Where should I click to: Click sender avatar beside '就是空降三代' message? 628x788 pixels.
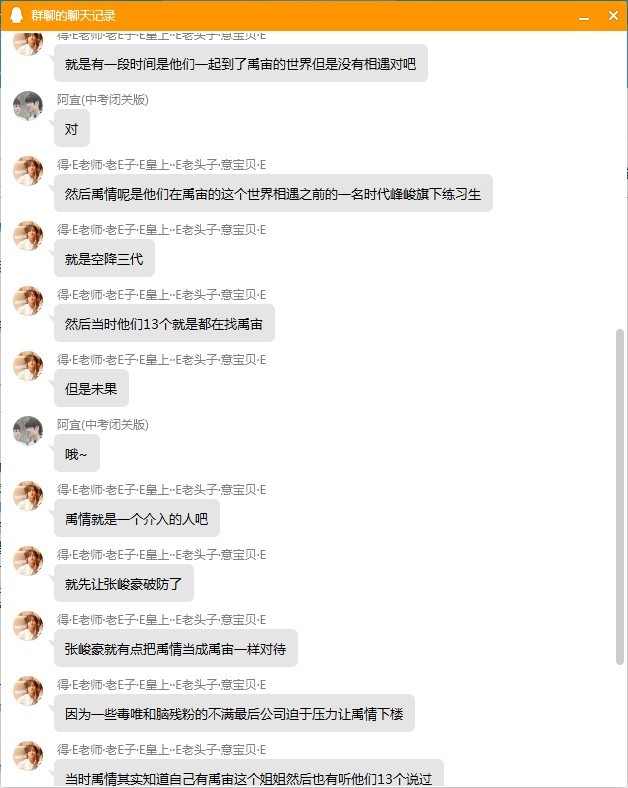(x=28, y=236)
